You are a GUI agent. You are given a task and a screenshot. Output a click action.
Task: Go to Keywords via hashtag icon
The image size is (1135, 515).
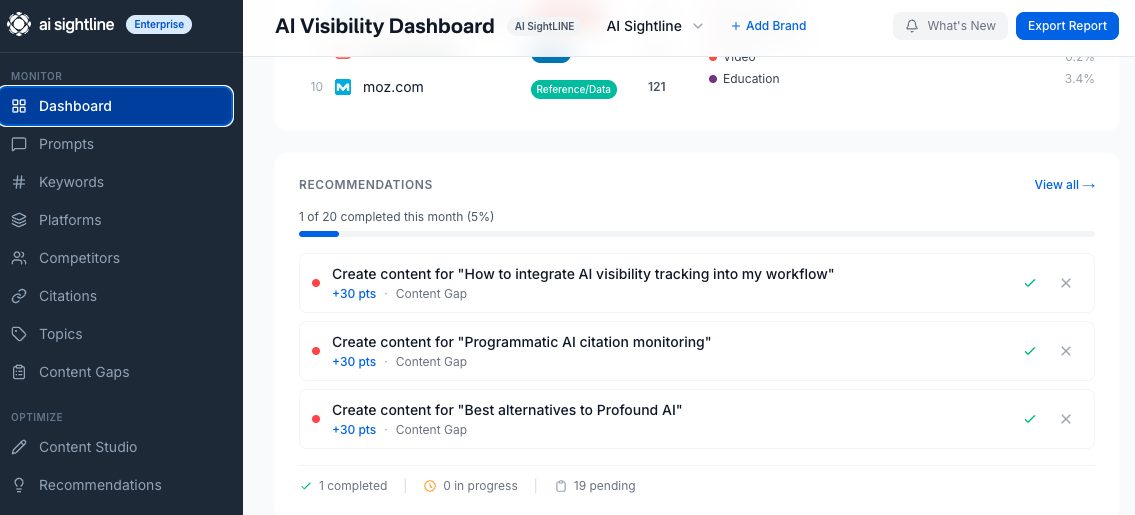[19, 182]
